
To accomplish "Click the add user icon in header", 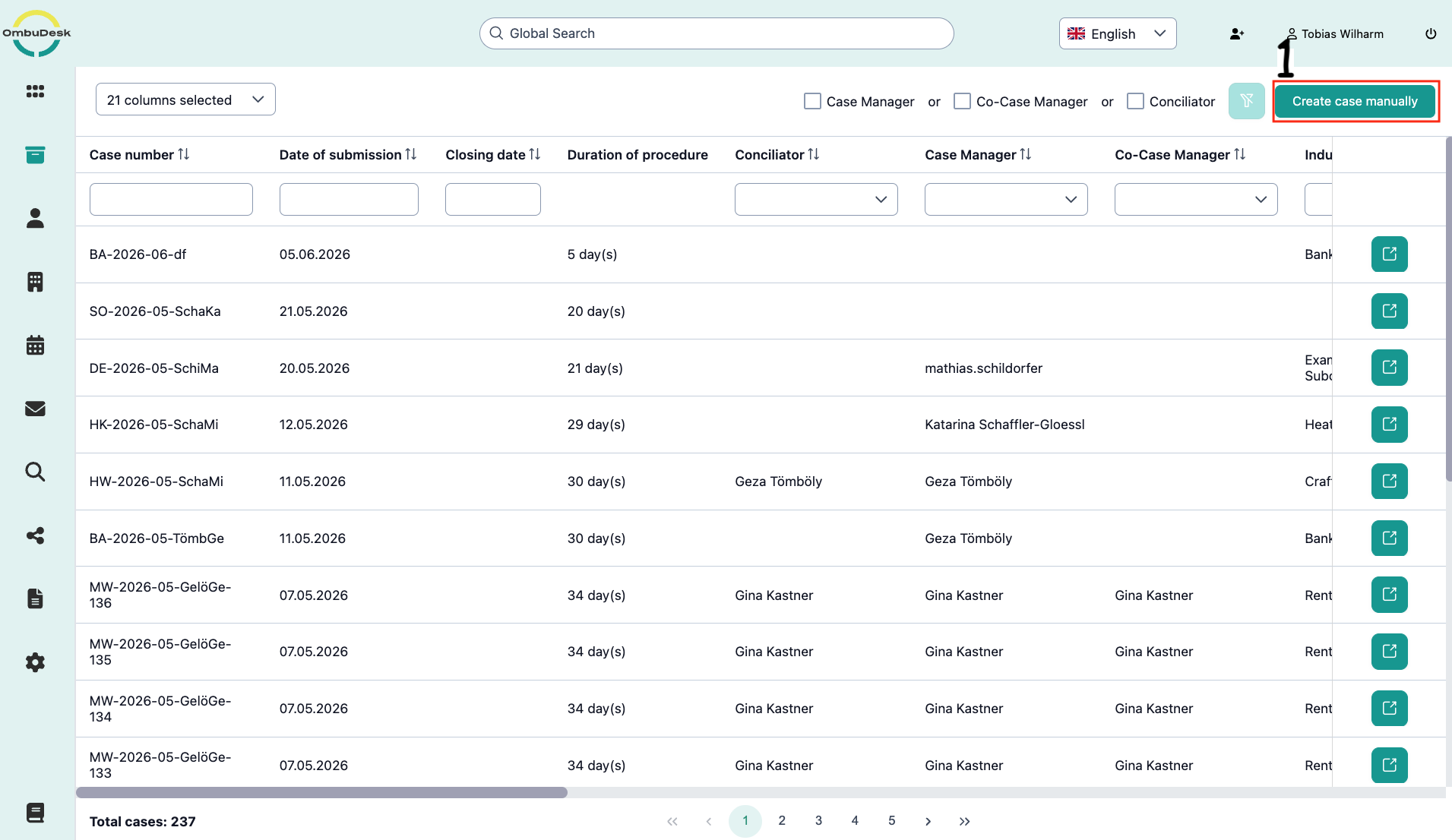I will [1237, 33].
